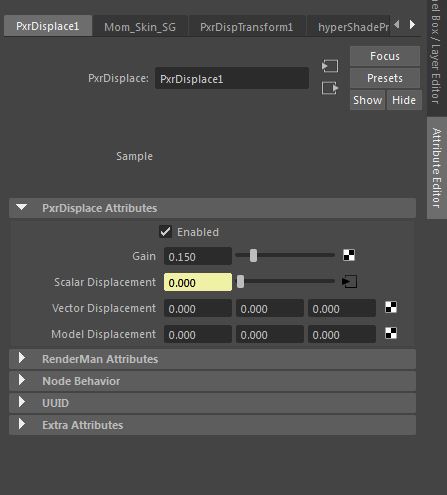
Task: Click the Scalar Displacement slider handle
Action: (x=240, y=281)
